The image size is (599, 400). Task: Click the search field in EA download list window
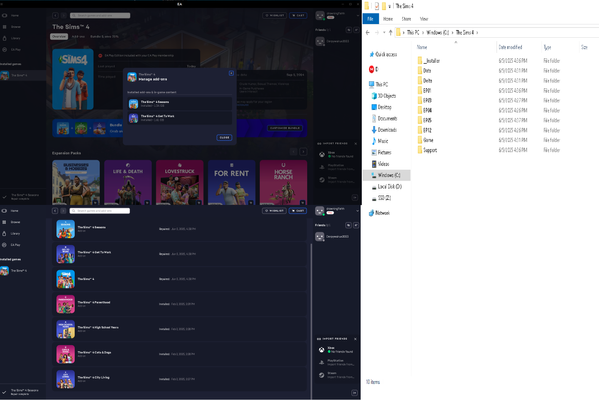pos(100,211)
